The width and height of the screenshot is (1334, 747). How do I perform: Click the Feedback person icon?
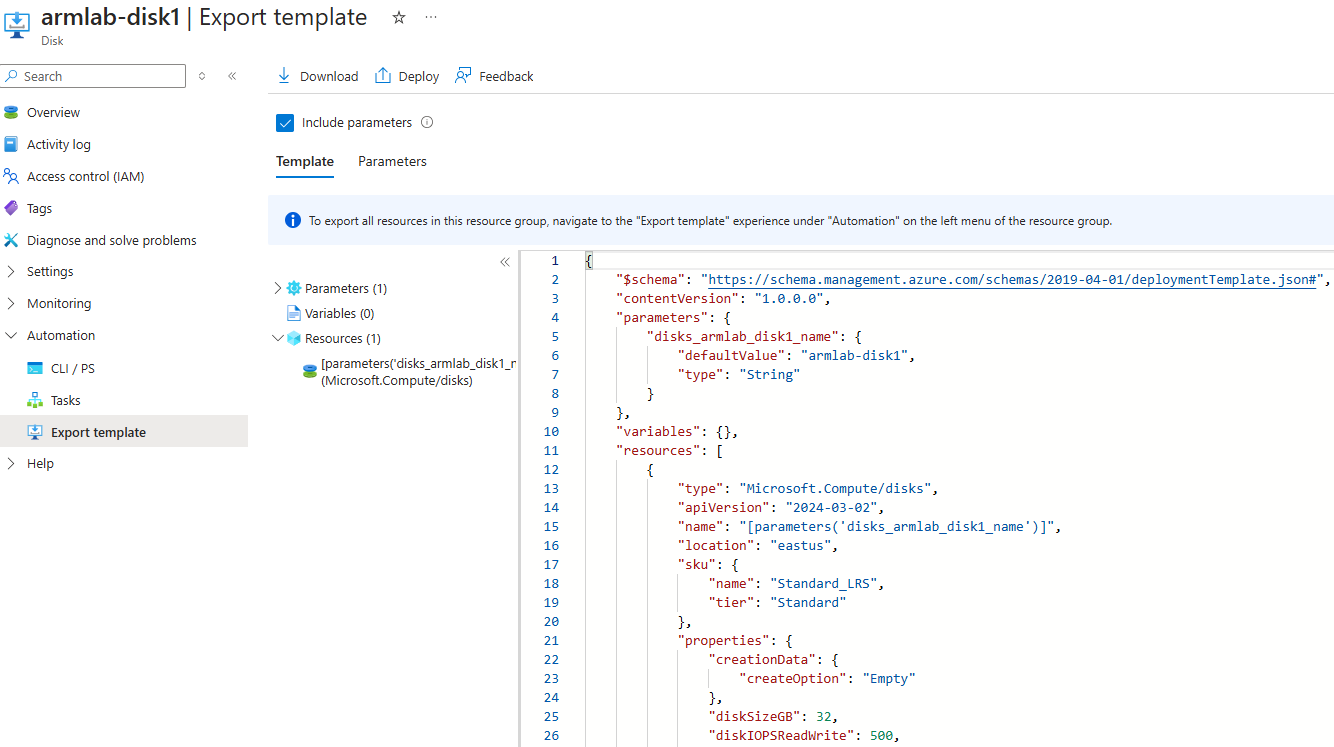pos(463,76)
